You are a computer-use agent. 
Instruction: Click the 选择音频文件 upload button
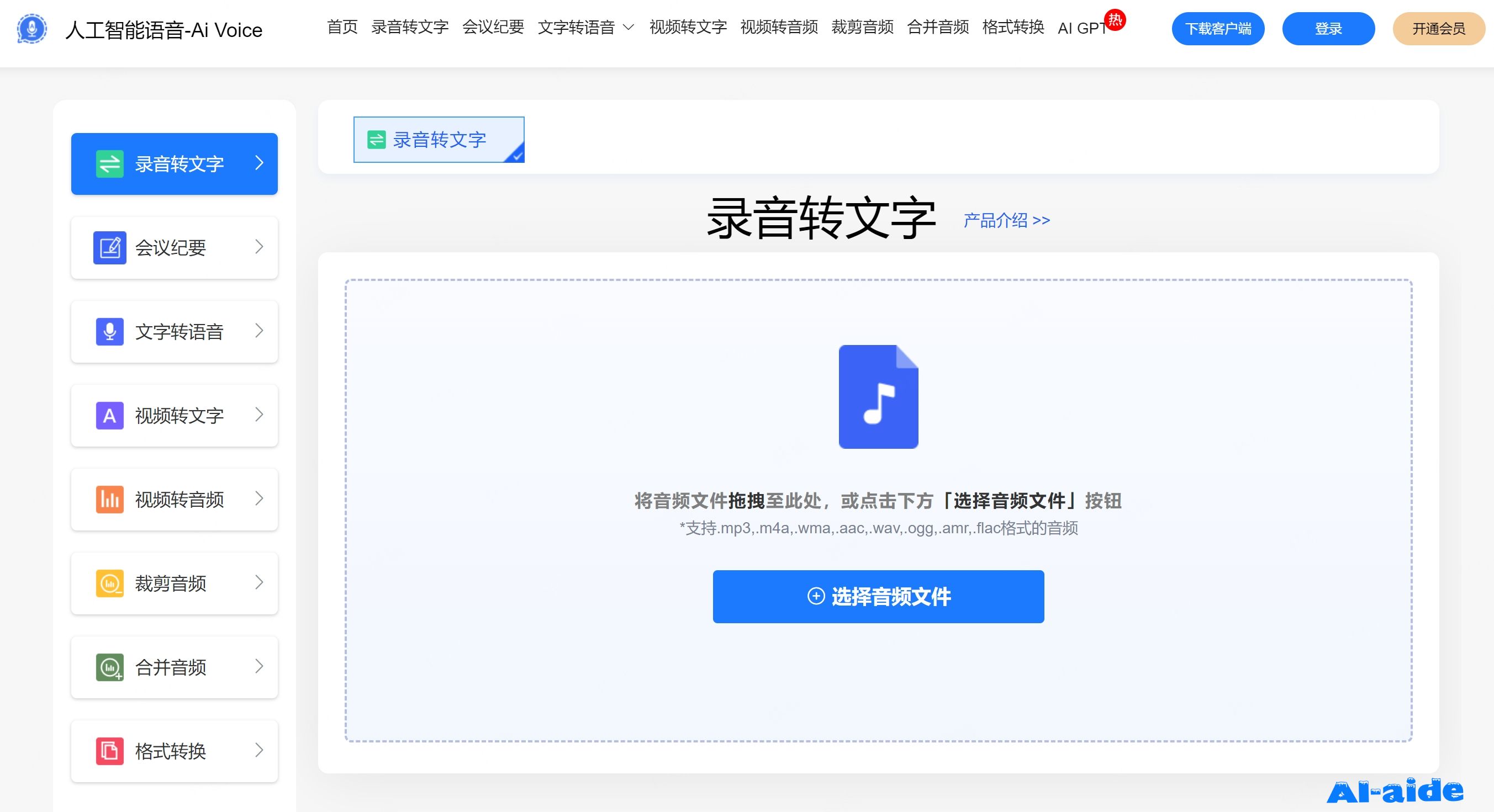pyautogui.click(x=878, y=596)
